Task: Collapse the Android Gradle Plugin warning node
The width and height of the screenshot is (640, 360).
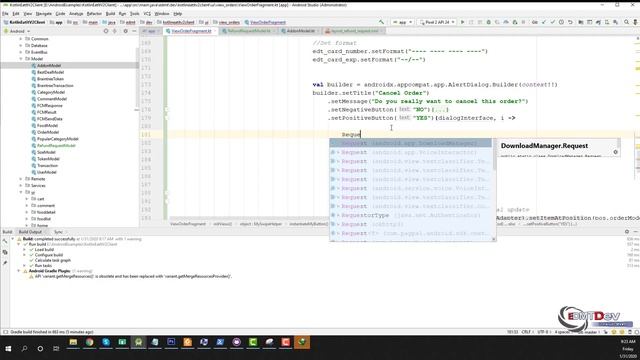Action: [18, 271]
